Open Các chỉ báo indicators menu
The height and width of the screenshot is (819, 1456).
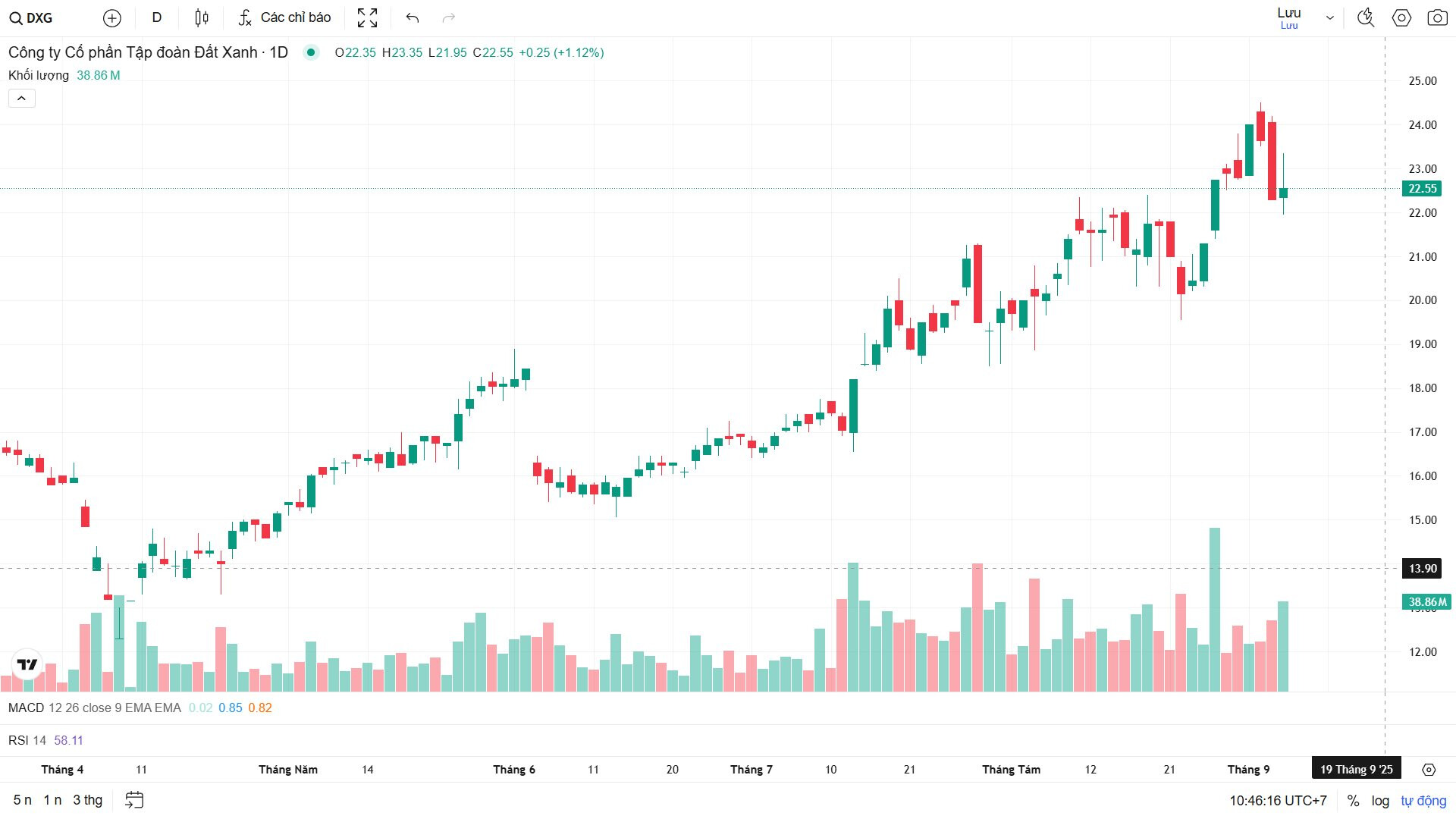coord(285,17)
